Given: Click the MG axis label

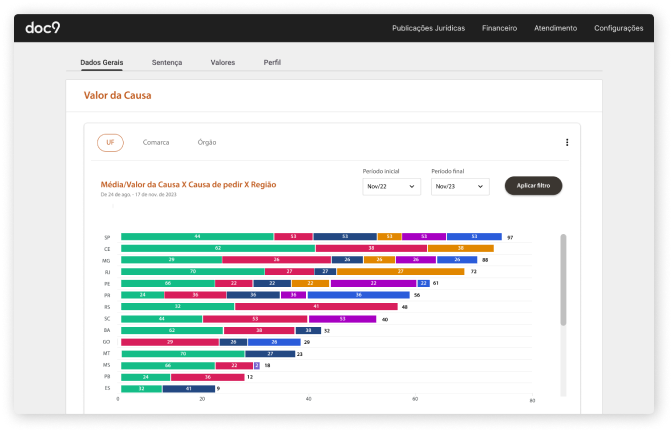Looking at the screenshot, I should (106, 261).
